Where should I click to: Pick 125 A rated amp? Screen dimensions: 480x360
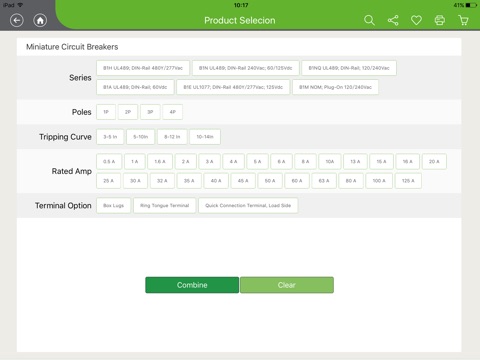point(408,181)
